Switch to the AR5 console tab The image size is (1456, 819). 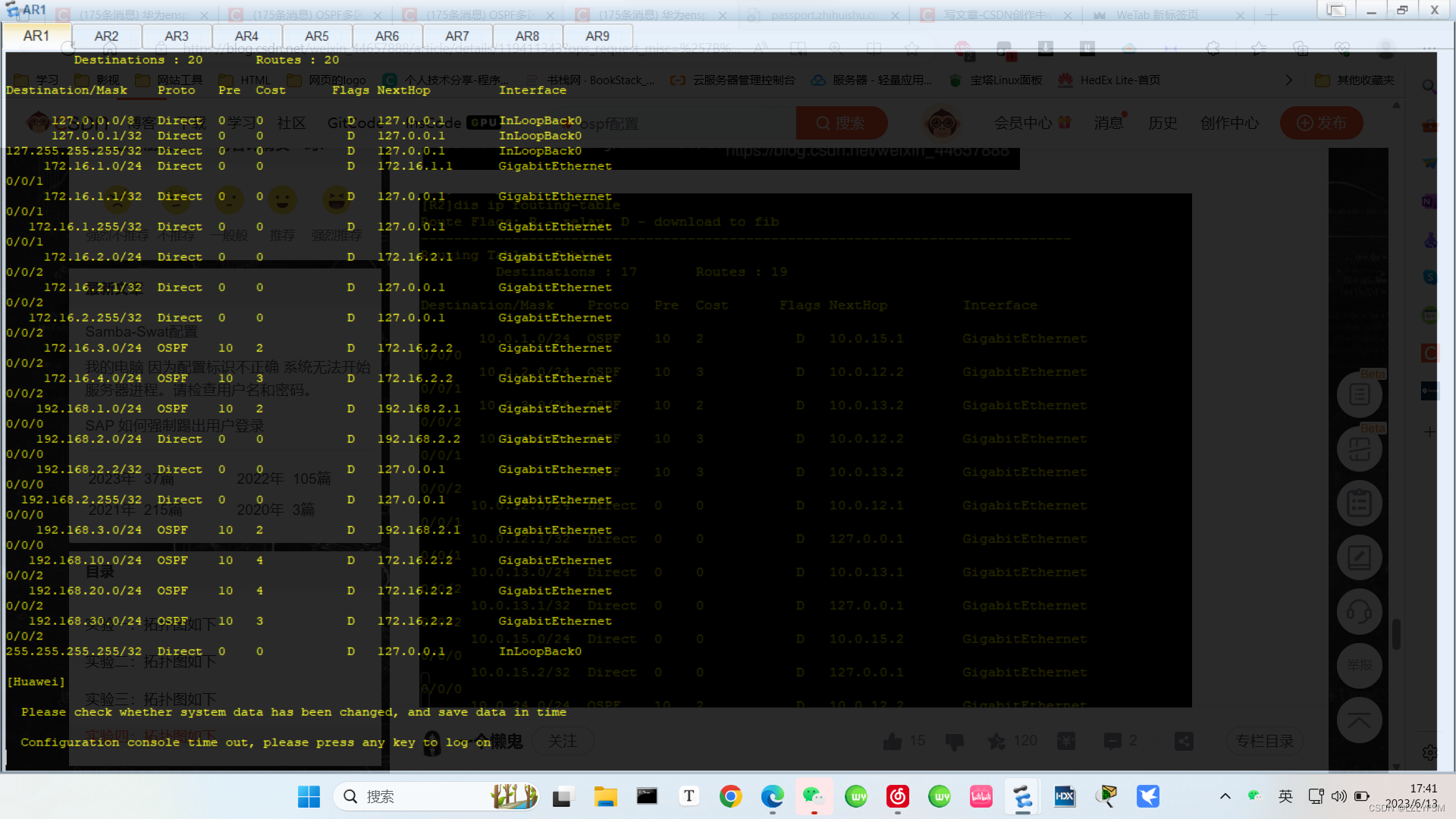tap(316, 36)
